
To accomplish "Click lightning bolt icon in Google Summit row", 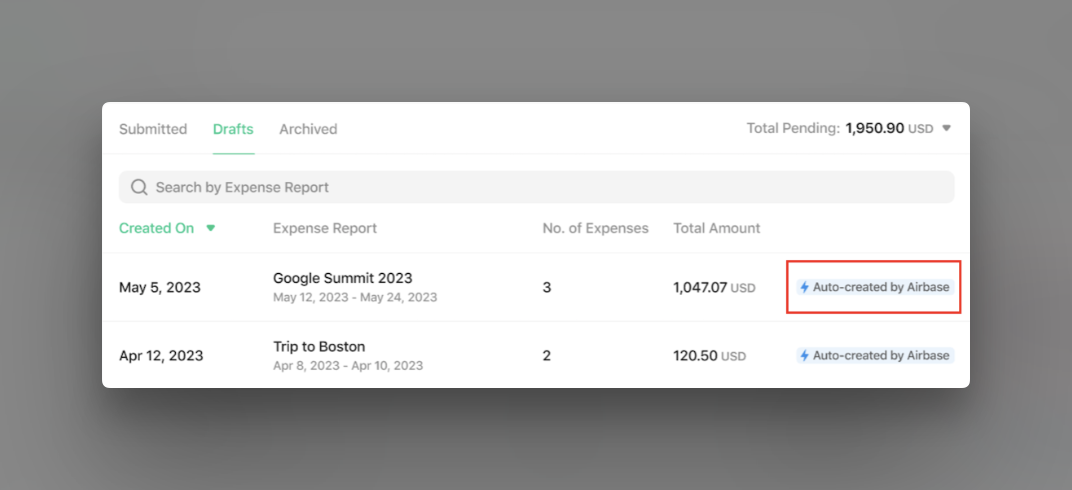I will coord(805,287).
